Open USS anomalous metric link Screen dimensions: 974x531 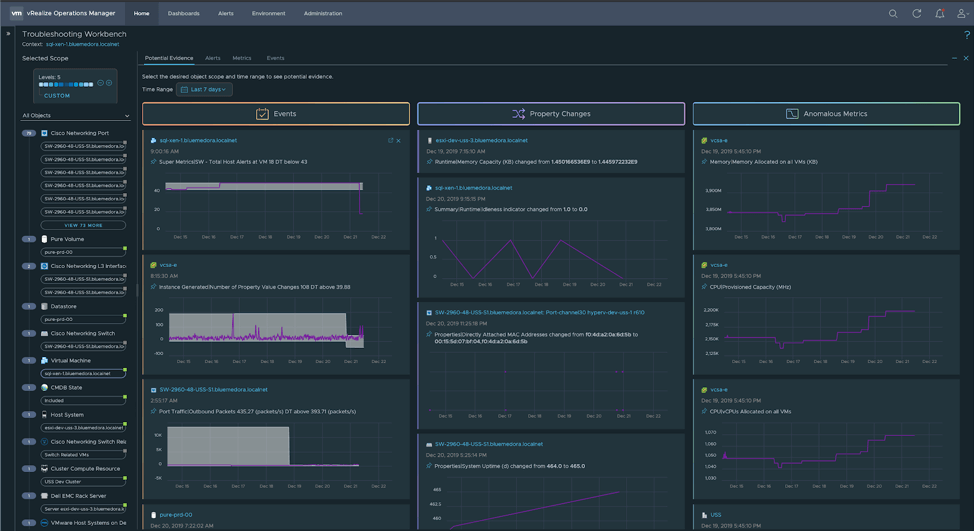tap(716, 515)
